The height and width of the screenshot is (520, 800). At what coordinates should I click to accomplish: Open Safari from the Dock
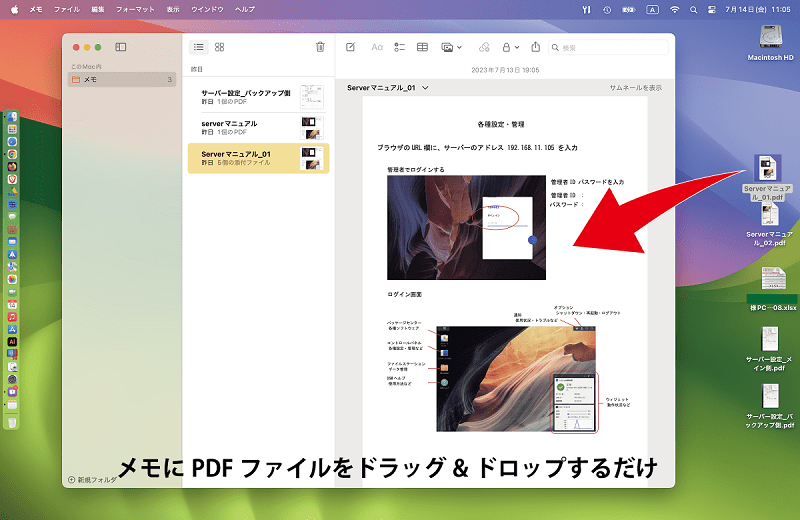(x=12, y=141)
